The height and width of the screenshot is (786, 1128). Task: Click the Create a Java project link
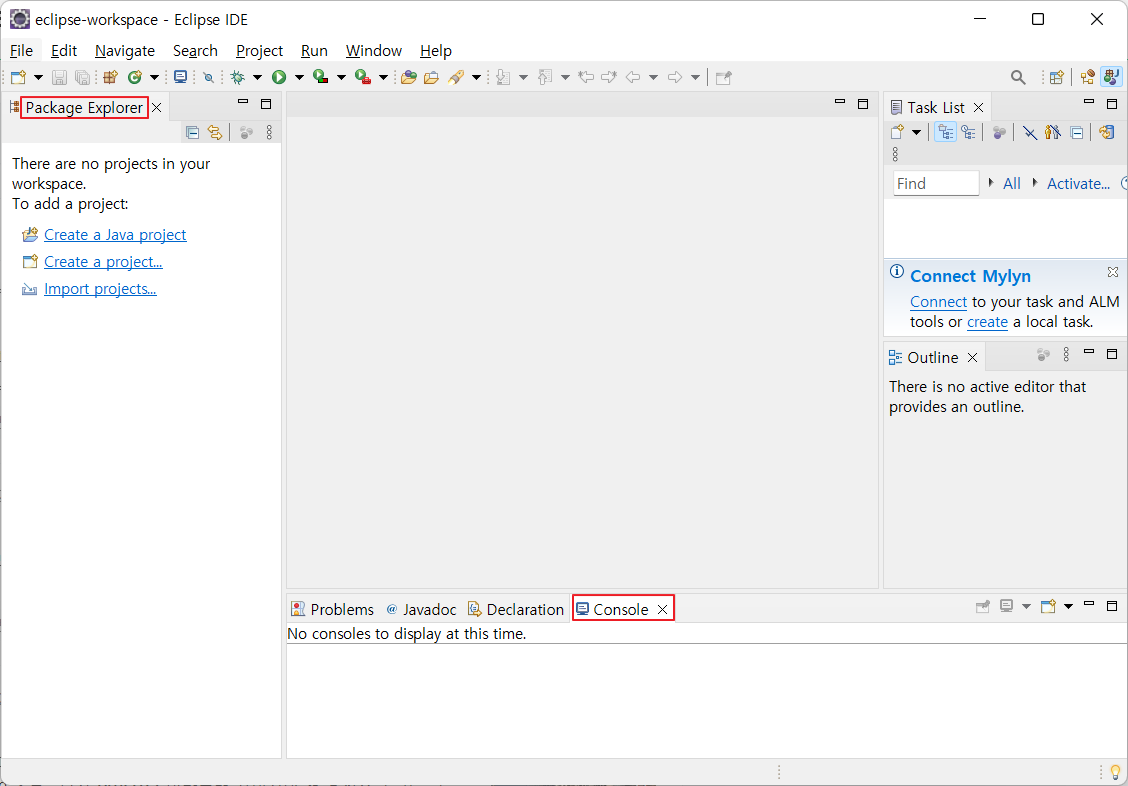[x=115, y=234]
